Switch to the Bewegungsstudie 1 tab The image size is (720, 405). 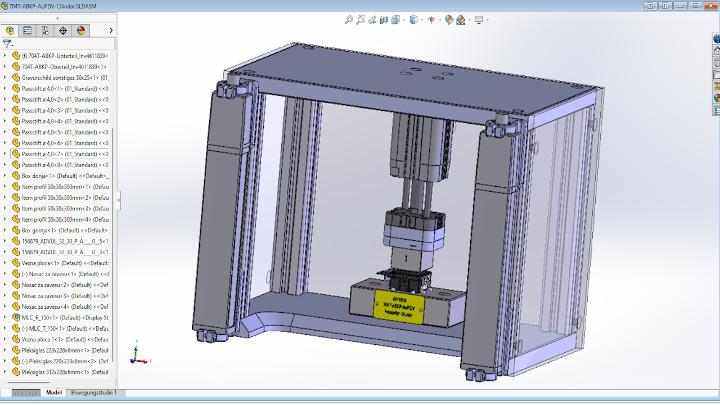92,393
